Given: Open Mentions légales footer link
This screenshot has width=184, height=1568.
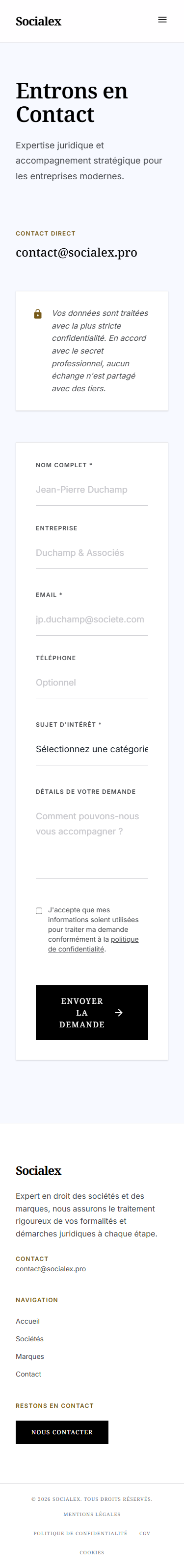Looking at the screenshot, I should pos(92,1514).
